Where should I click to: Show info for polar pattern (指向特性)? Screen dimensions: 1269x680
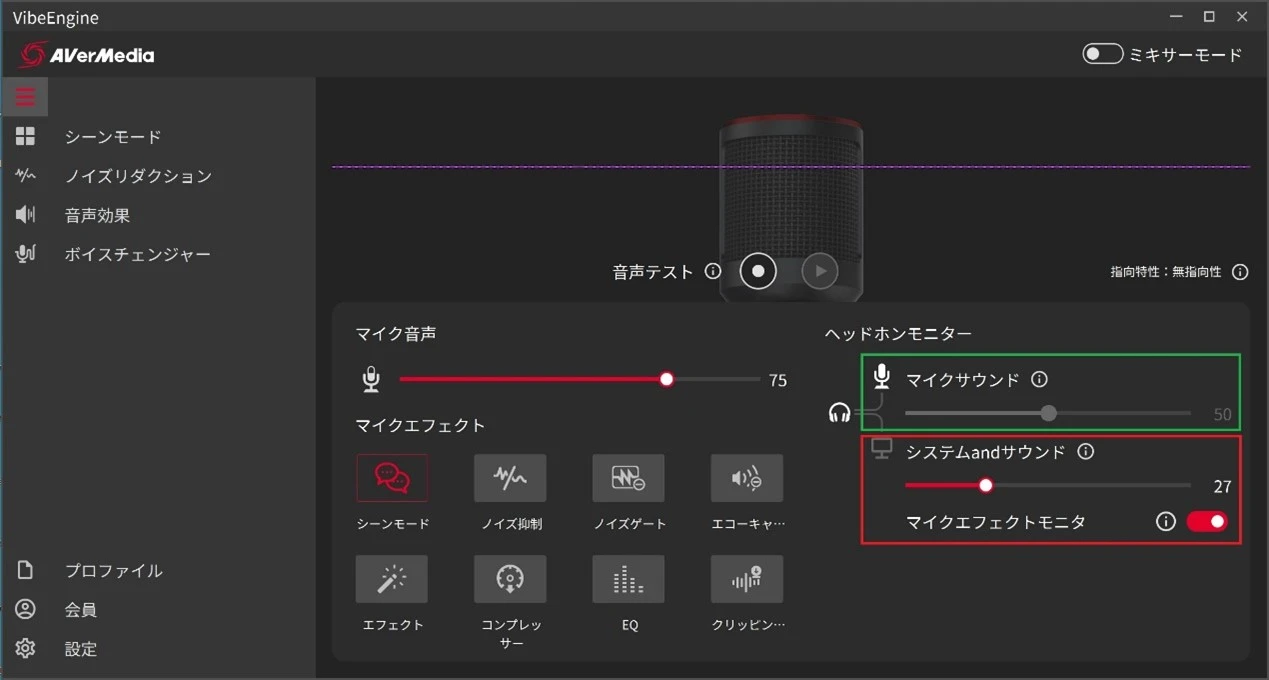pos(1240,272)
